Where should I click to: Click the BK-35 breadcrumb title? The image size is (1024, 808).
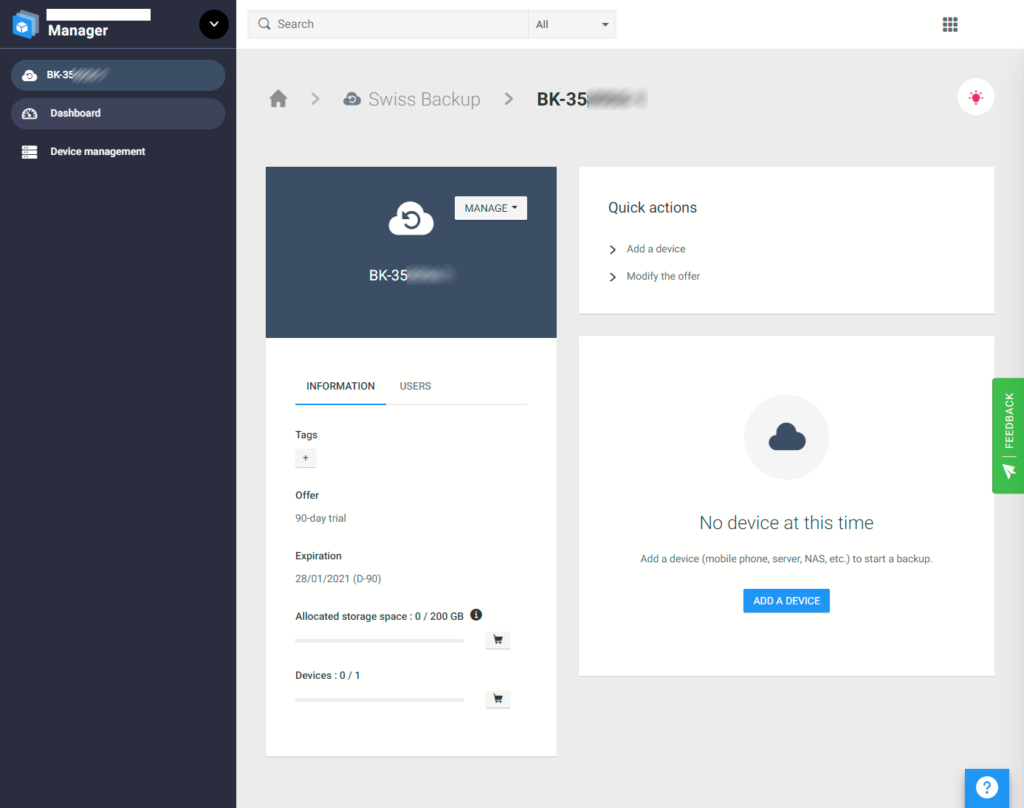click(591, 99)
